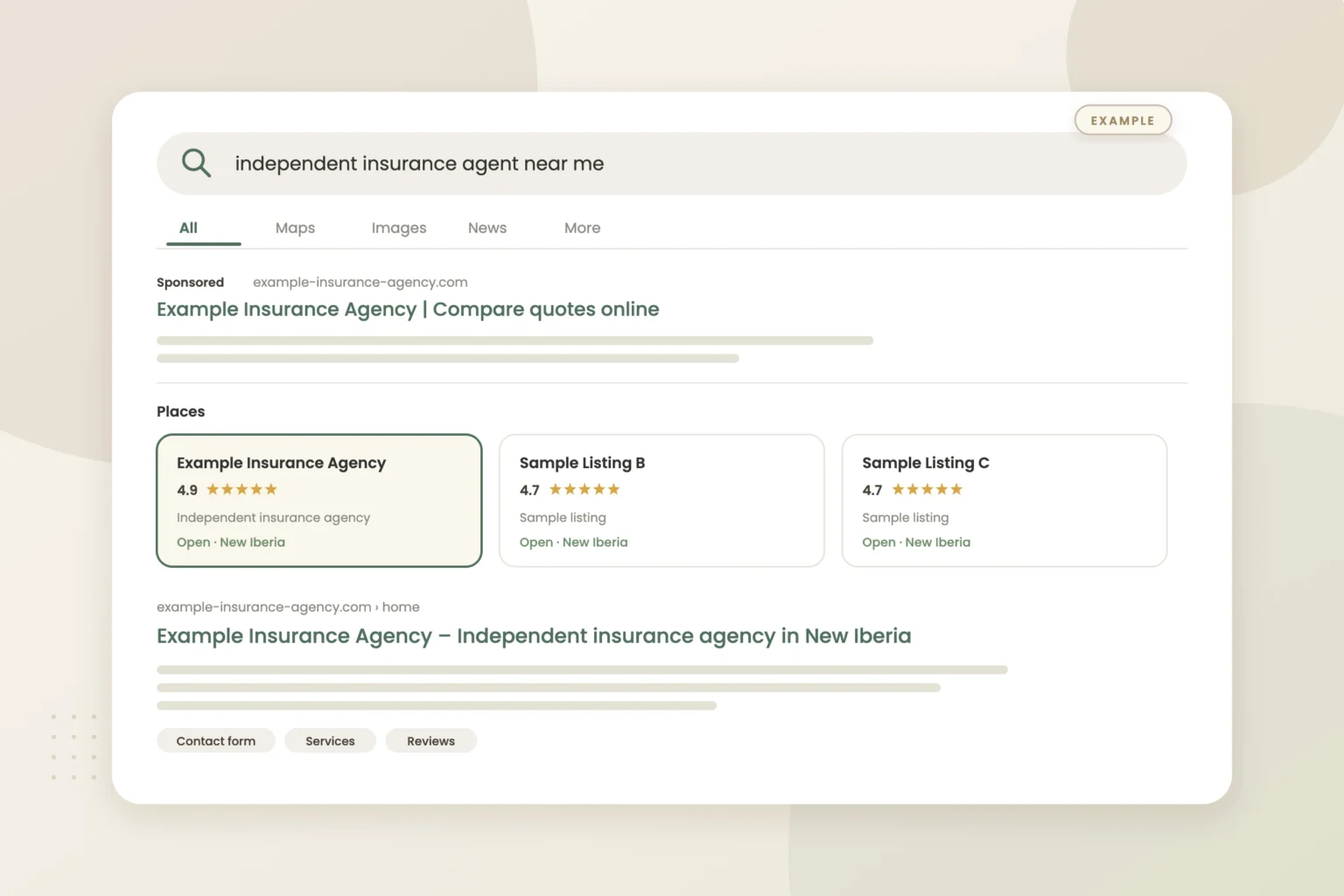Select the All tab

pyautogui.click(x=188, y=227)
